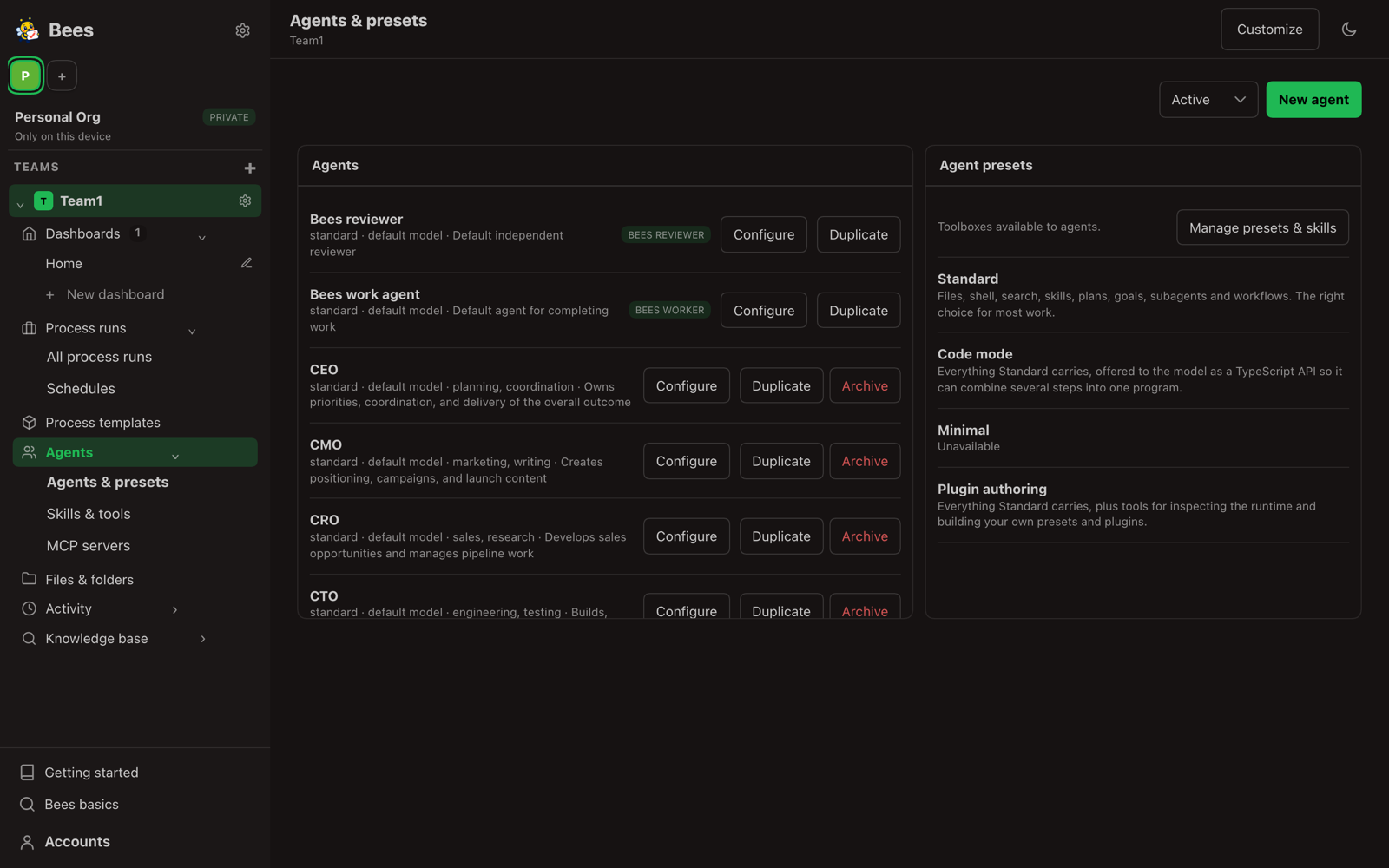Collapse the Process runs section chevron
This screenshot has width=1389, height=868.
[192, 331]
